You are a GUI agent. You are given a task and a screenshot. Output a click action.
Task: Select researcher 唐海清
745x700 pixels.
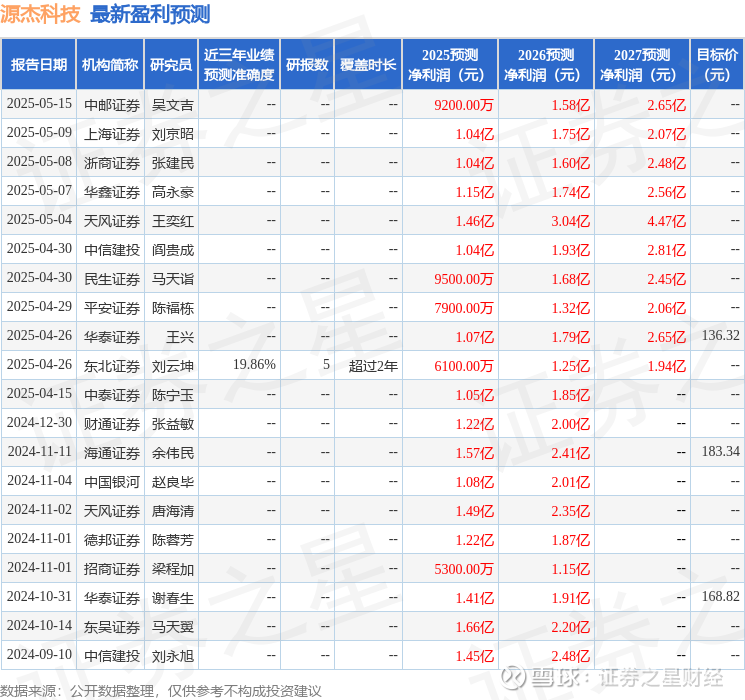point(172,511)
